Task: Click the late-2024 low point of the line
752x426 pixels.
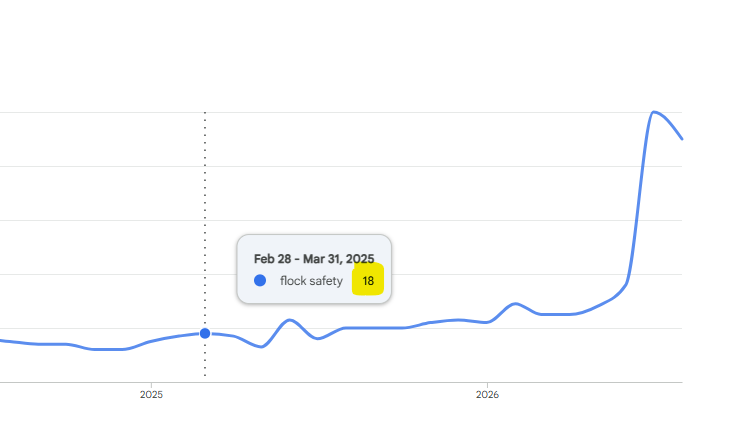Action: point(108,349)
